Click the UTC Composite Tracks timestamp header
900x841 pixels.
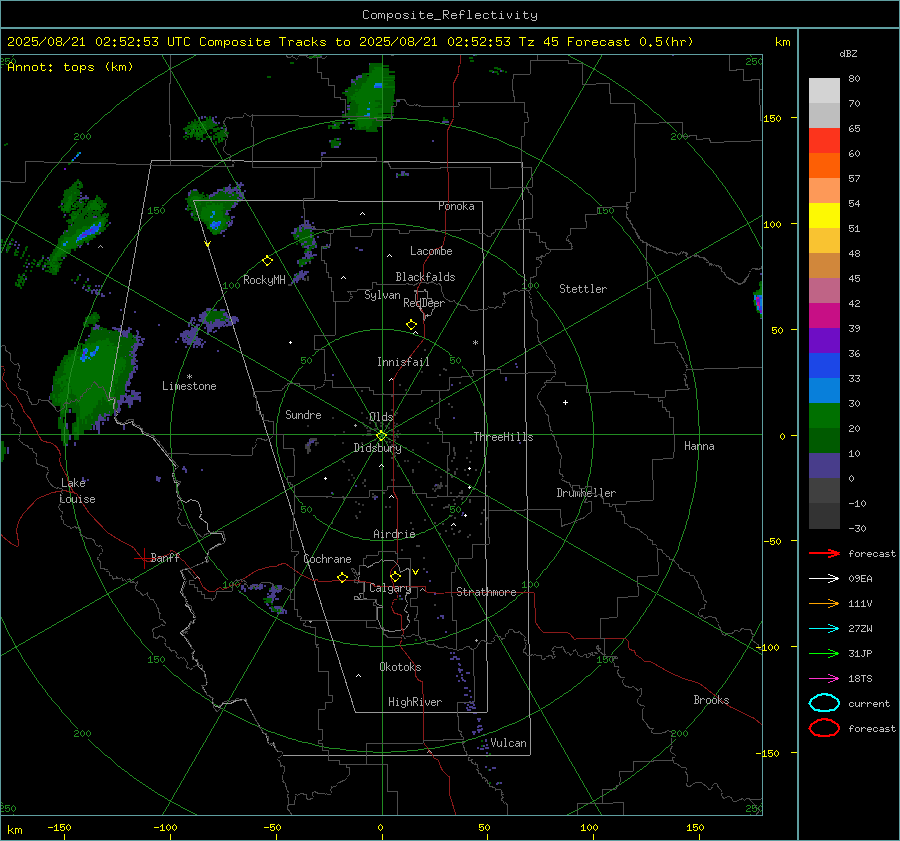tap(350, 42)
